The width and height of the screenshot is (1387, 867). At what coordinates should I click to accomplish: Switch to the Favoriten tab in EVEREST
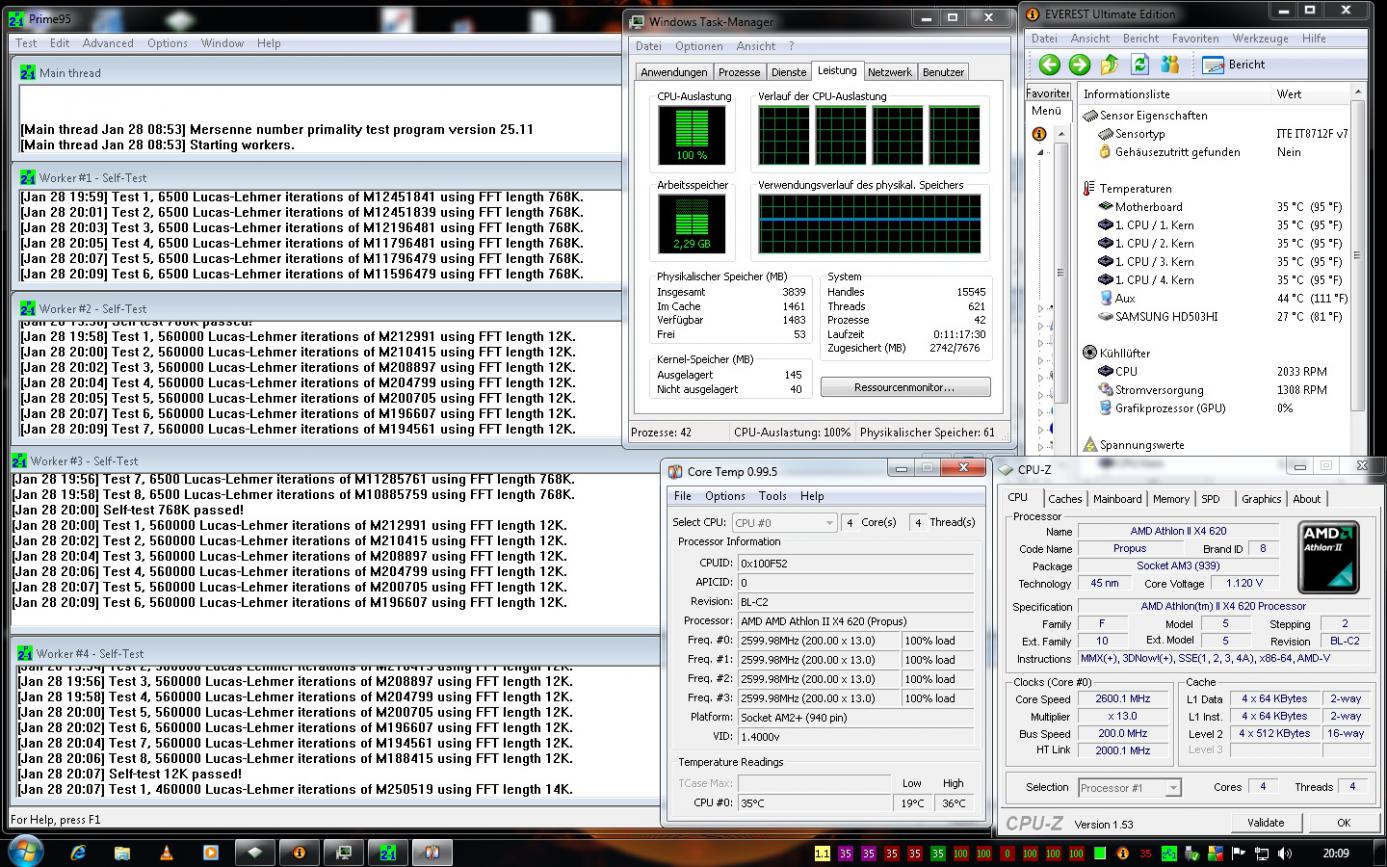click(1047, 92)
